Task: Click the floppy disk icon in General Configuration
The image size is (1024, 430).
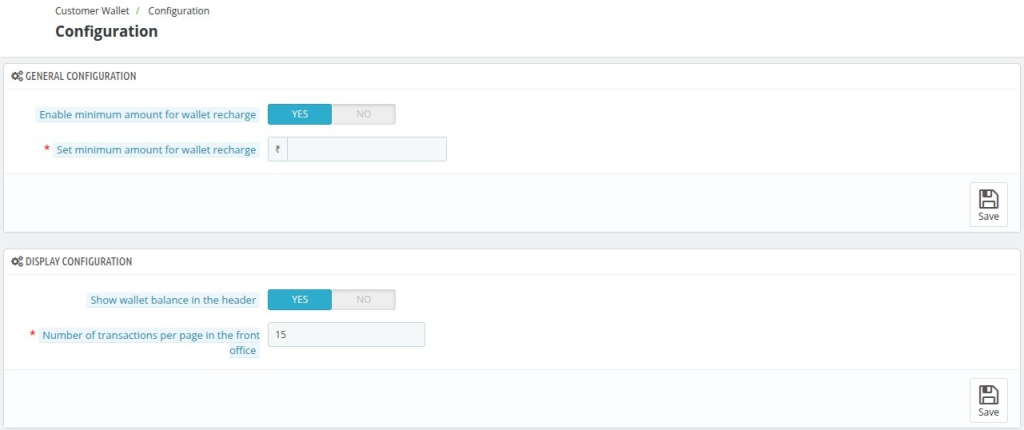Action: (988, 199)
